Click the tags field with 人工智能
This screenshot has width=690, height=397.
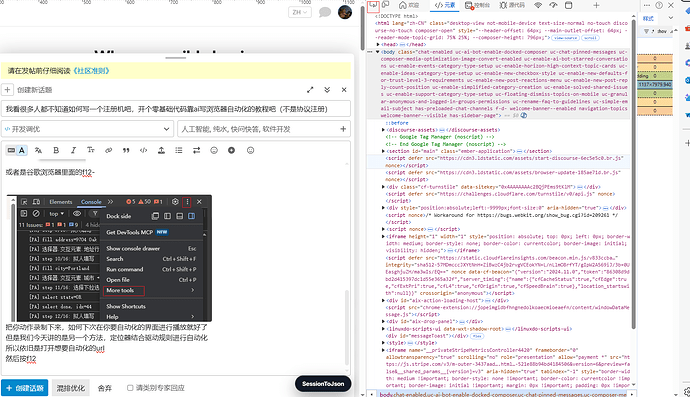coord(264,129)
